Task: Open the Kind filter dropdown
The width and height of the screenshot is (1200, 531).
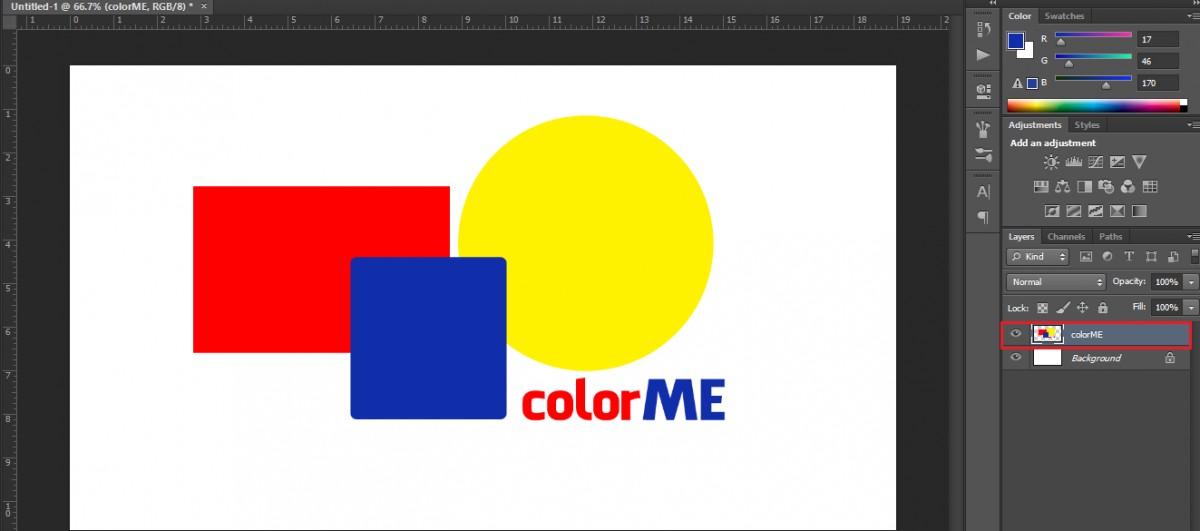Action: click(1038, 257)
